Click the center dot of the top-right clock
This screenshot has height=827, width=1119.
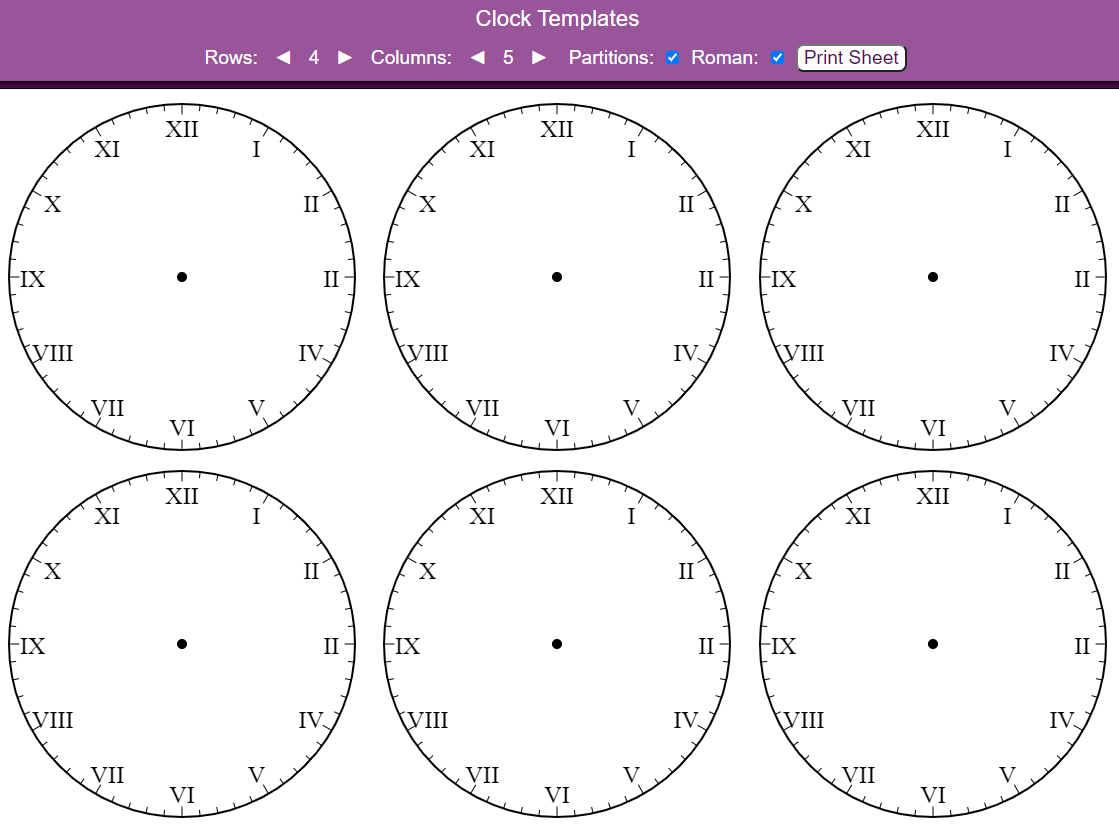(x=933, y=277)
